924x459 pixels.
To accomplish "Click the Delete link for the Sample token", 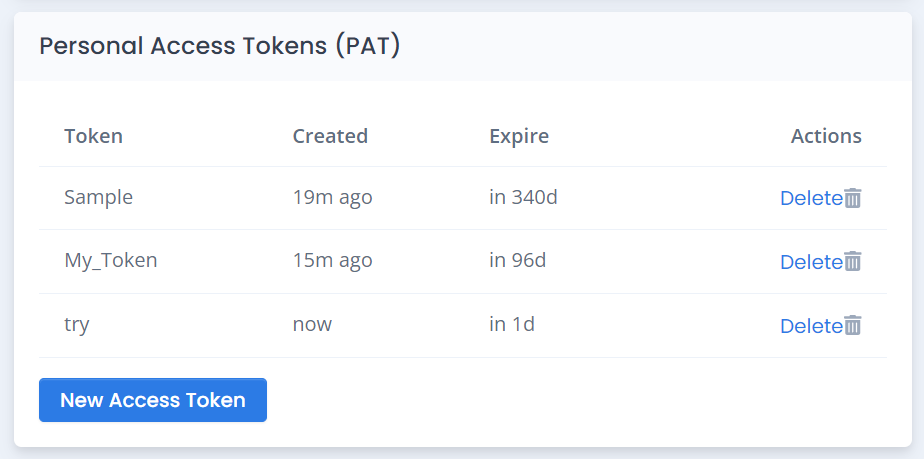I will click(810, 198).
